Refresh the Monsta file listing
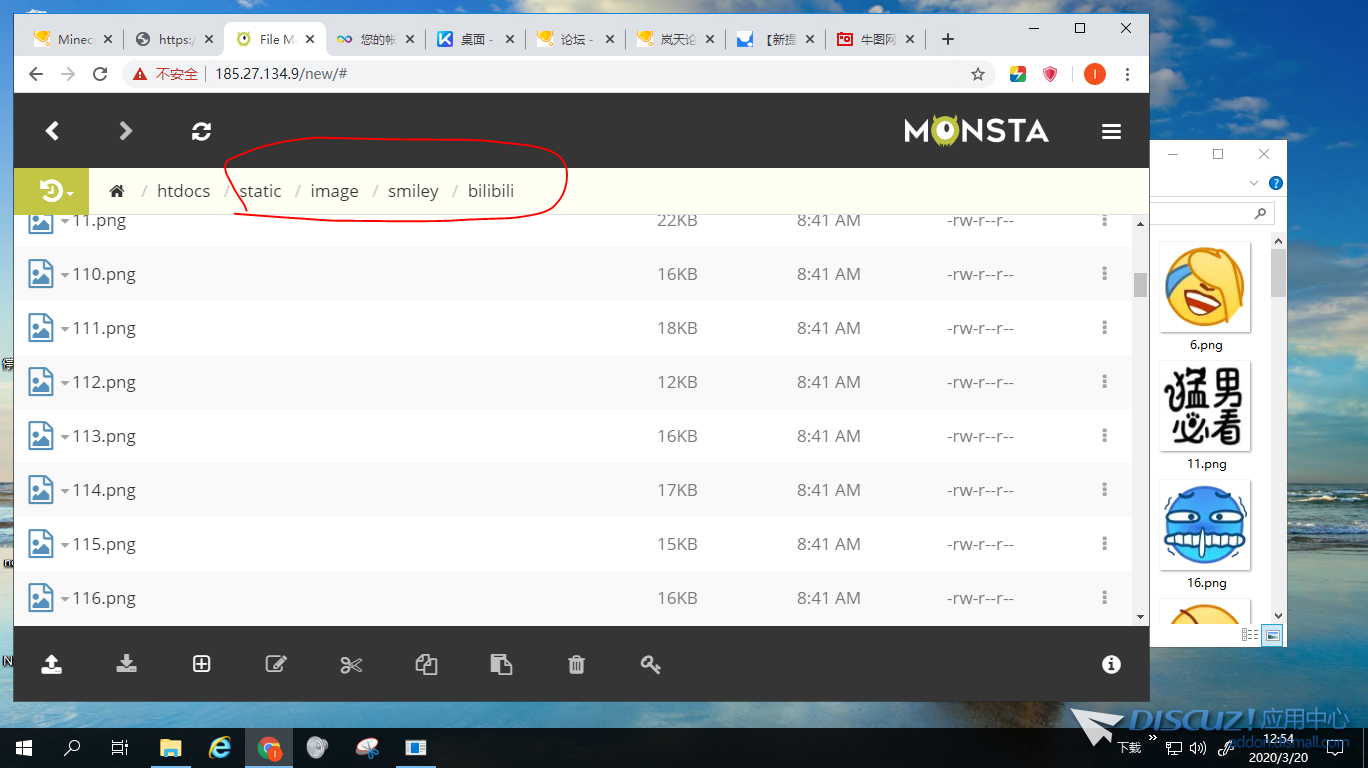The image size is (1368, 768). pyautogui.click(x=202, y=131)
